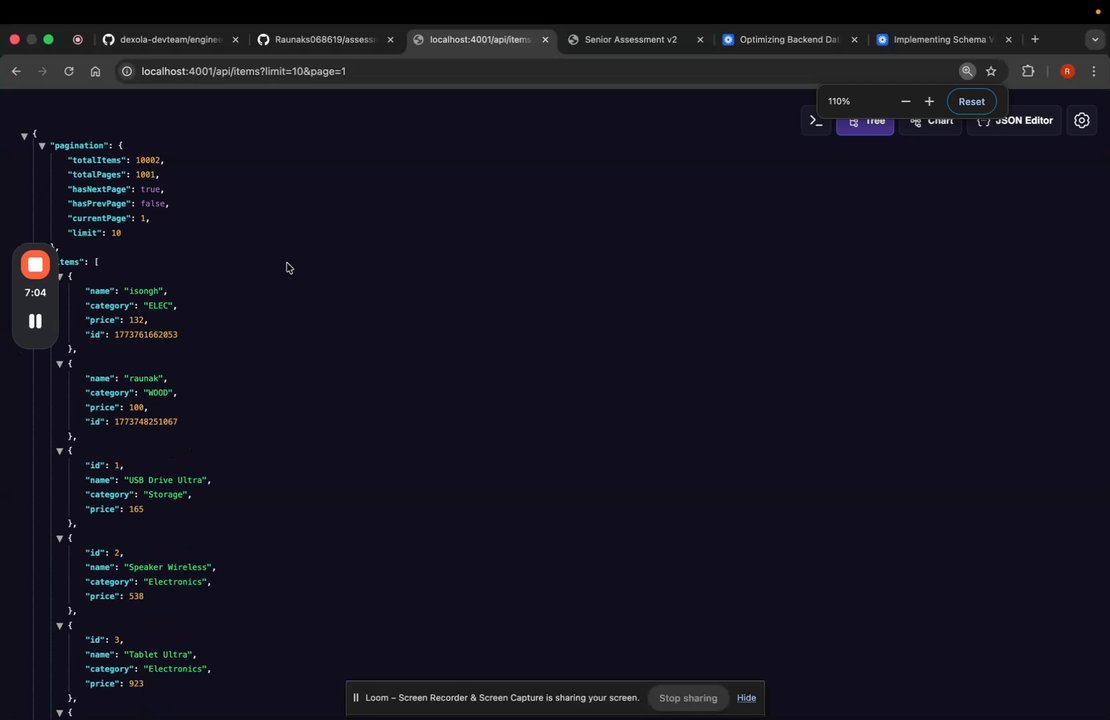The width and height of the screenshot is (1110, 720).
Task: Pause the Loom recording
Action: pyautogui.click(x=35, y=321)
